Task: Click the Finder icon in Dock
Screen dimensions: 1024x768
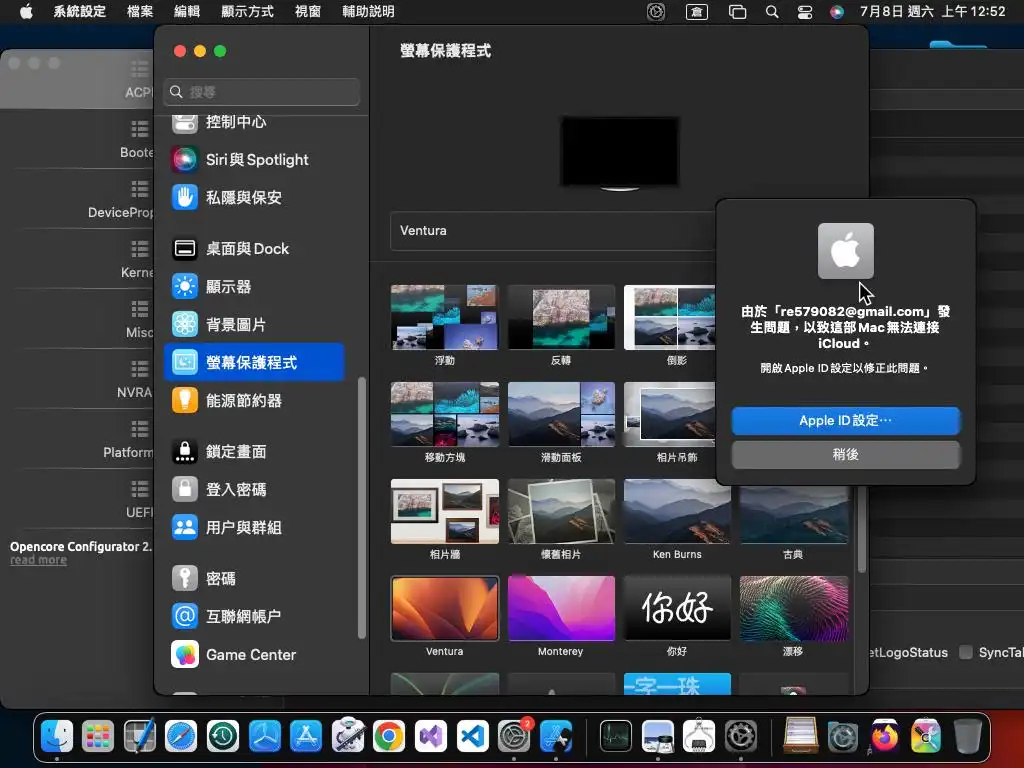Action: tap(57, 736)
